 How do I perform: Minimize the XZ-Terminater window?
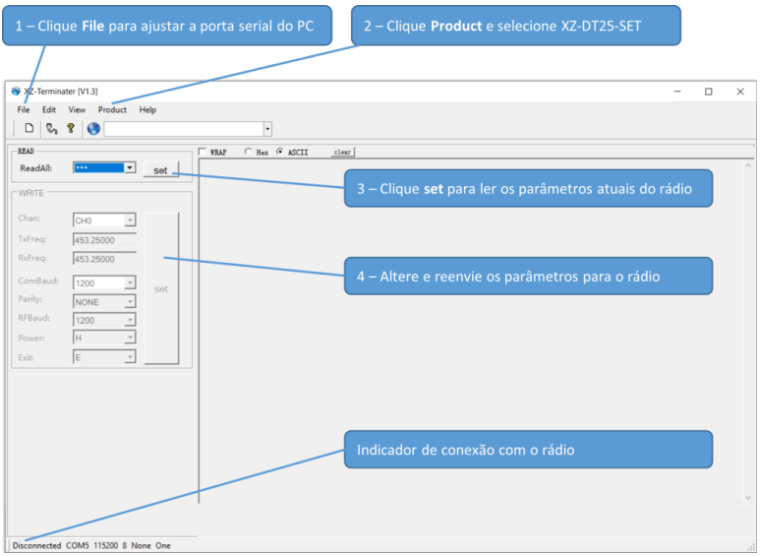point(677,91)
